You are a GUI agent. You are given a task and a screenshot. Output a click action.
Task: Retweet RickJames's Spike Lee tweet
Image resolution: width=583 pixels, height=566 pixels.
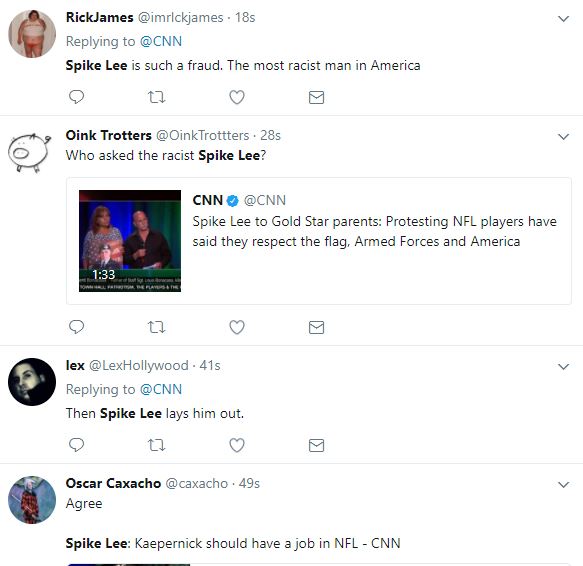pyautogui.click(x=156, y=97)
